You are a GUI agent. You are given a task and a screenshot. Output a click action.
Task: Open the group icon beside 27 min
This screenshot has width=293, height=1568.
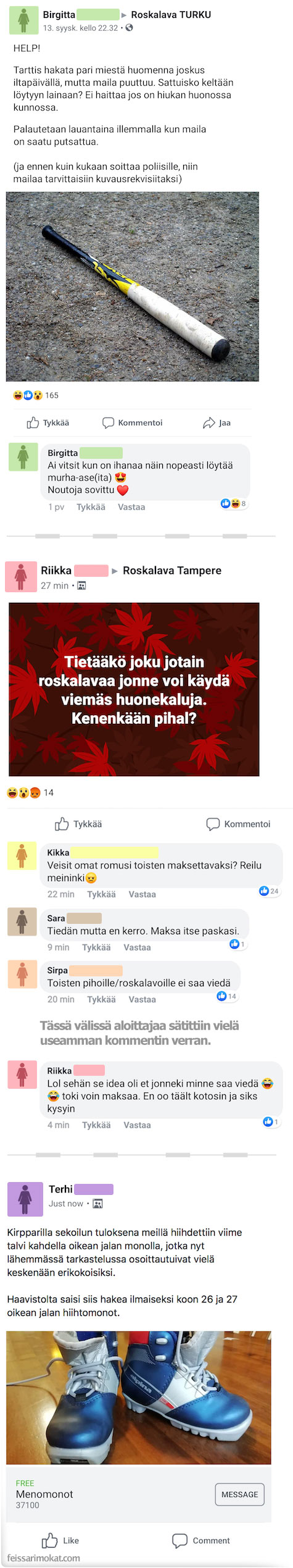coord(81,585)
